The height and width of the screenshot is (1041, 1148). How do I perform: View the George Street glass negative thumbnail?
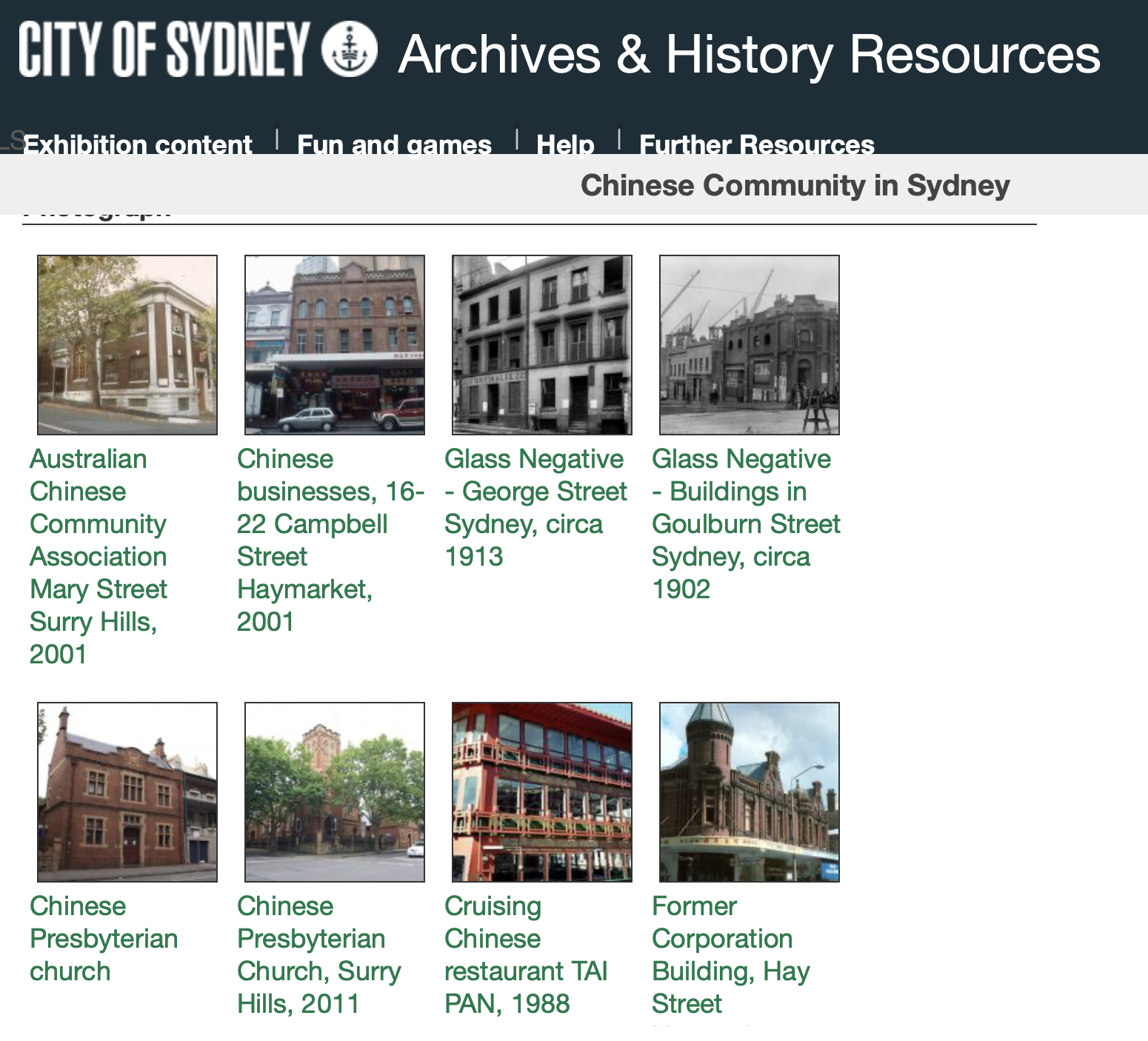pos(542,345)
